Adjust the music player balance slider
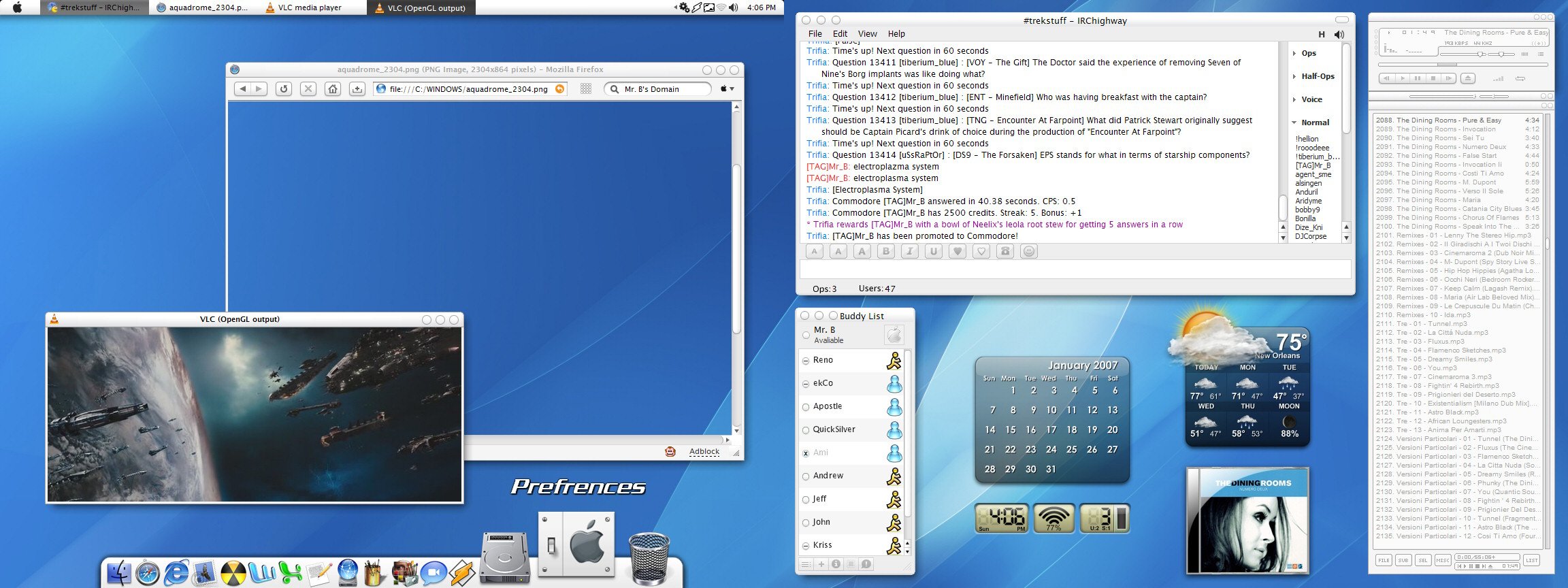Viewport: 1568px width, 588px height. point(1501,54)
